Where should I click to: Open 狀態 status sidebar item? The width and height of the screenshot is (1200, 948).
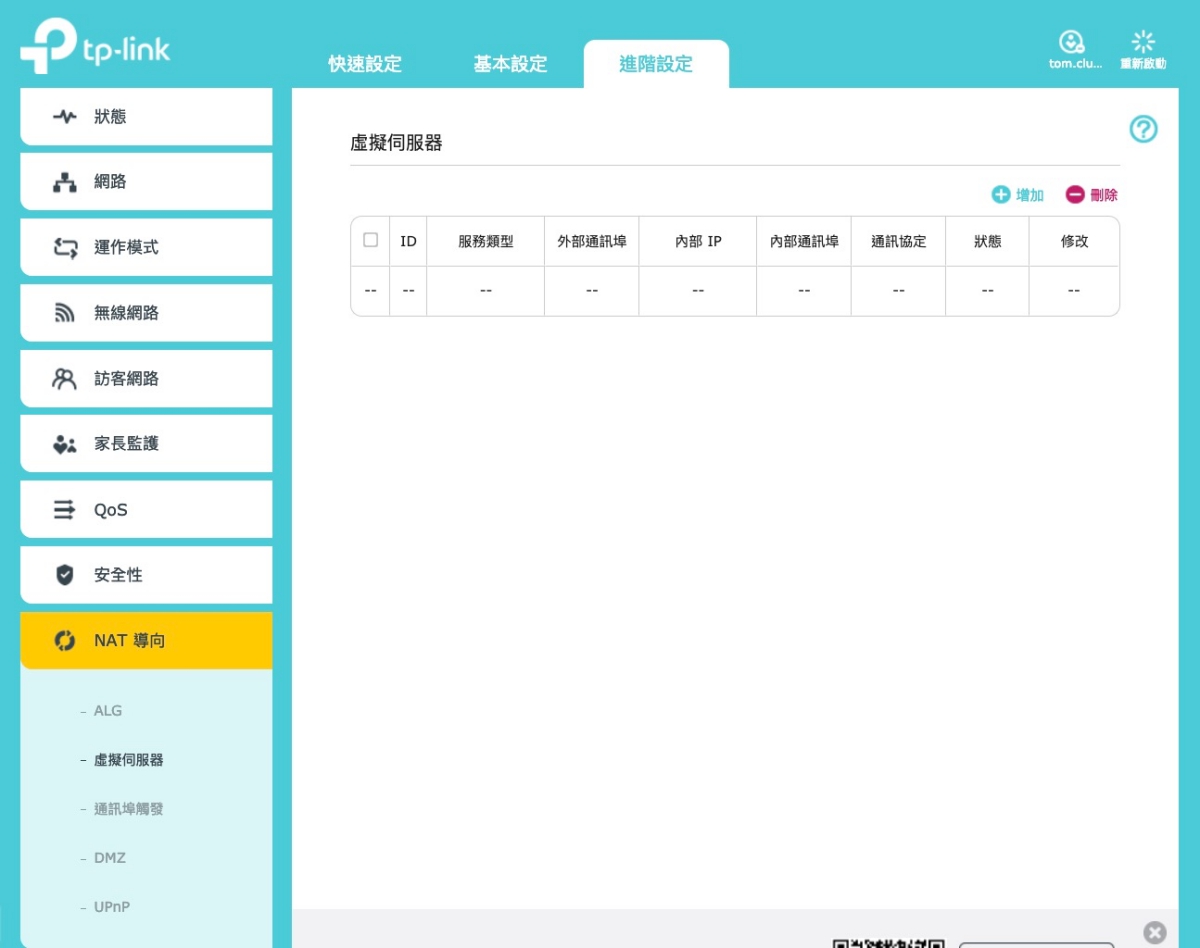(x=146, y=117)
